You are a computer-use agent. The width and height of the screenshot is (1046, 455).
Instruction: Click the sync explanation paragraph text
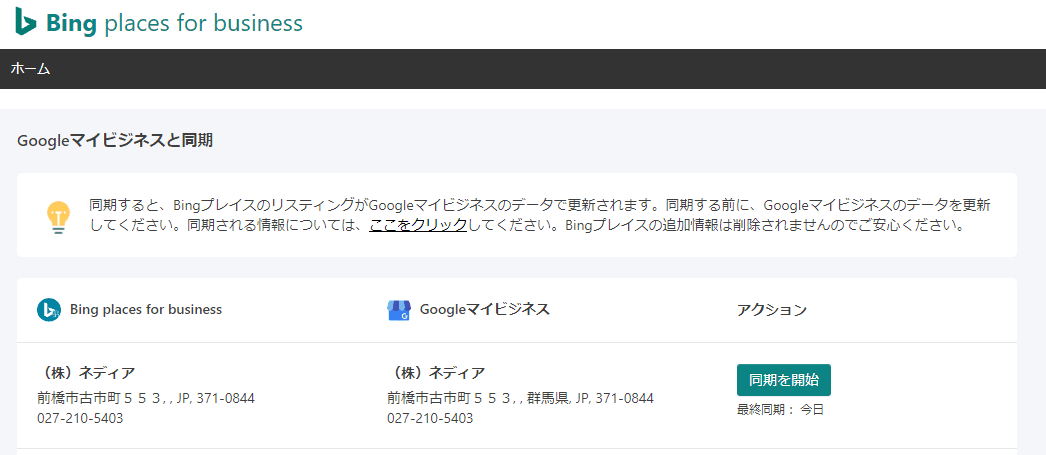point(540,215)
